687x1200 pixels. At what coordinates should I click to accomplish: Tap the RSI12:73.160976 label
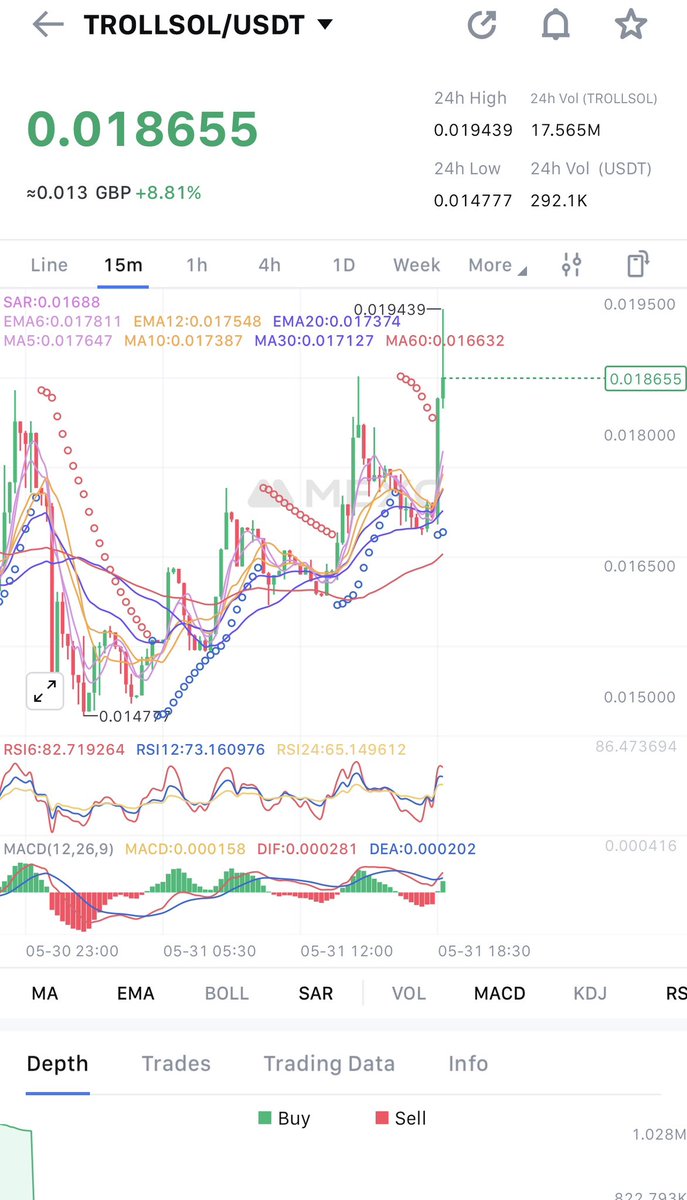200,749
